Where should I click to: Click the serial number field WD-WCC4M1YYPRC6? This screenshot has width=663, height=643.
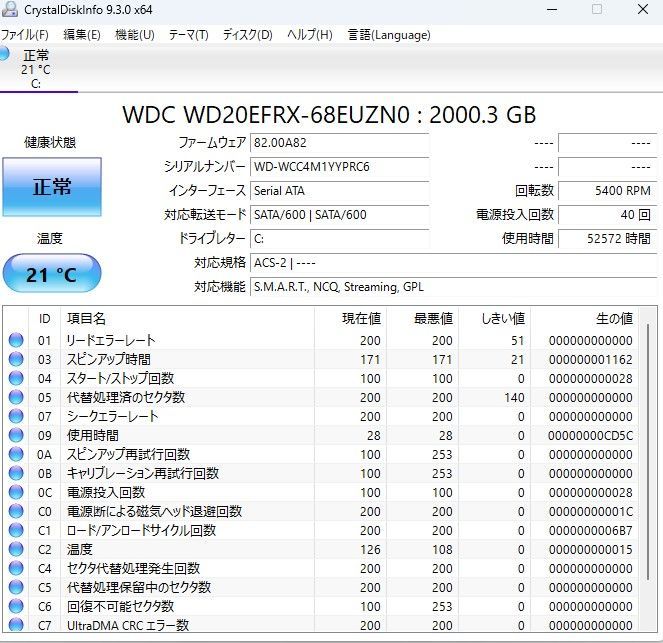(340, 167)
